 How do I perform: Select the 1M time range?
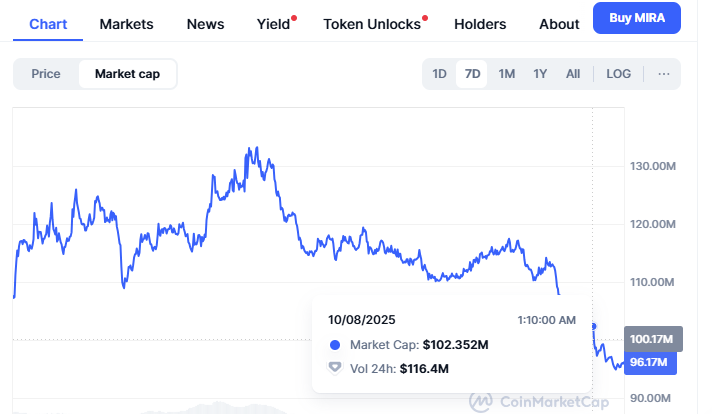[506, 73]
